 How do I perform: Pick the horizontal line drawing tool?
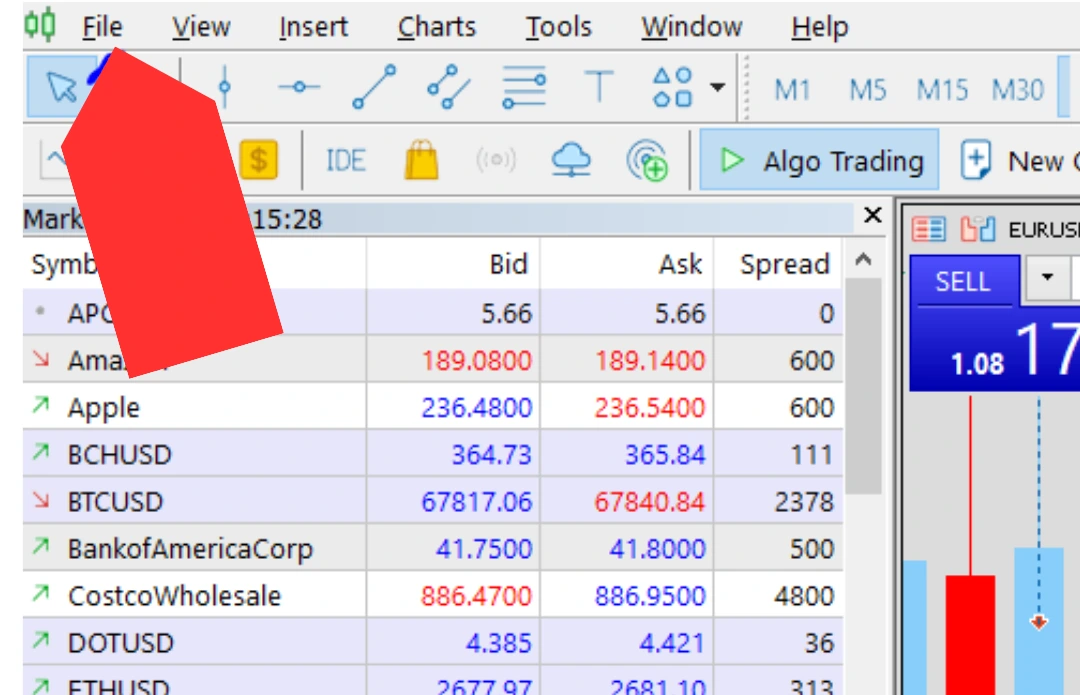click(298, 88)
